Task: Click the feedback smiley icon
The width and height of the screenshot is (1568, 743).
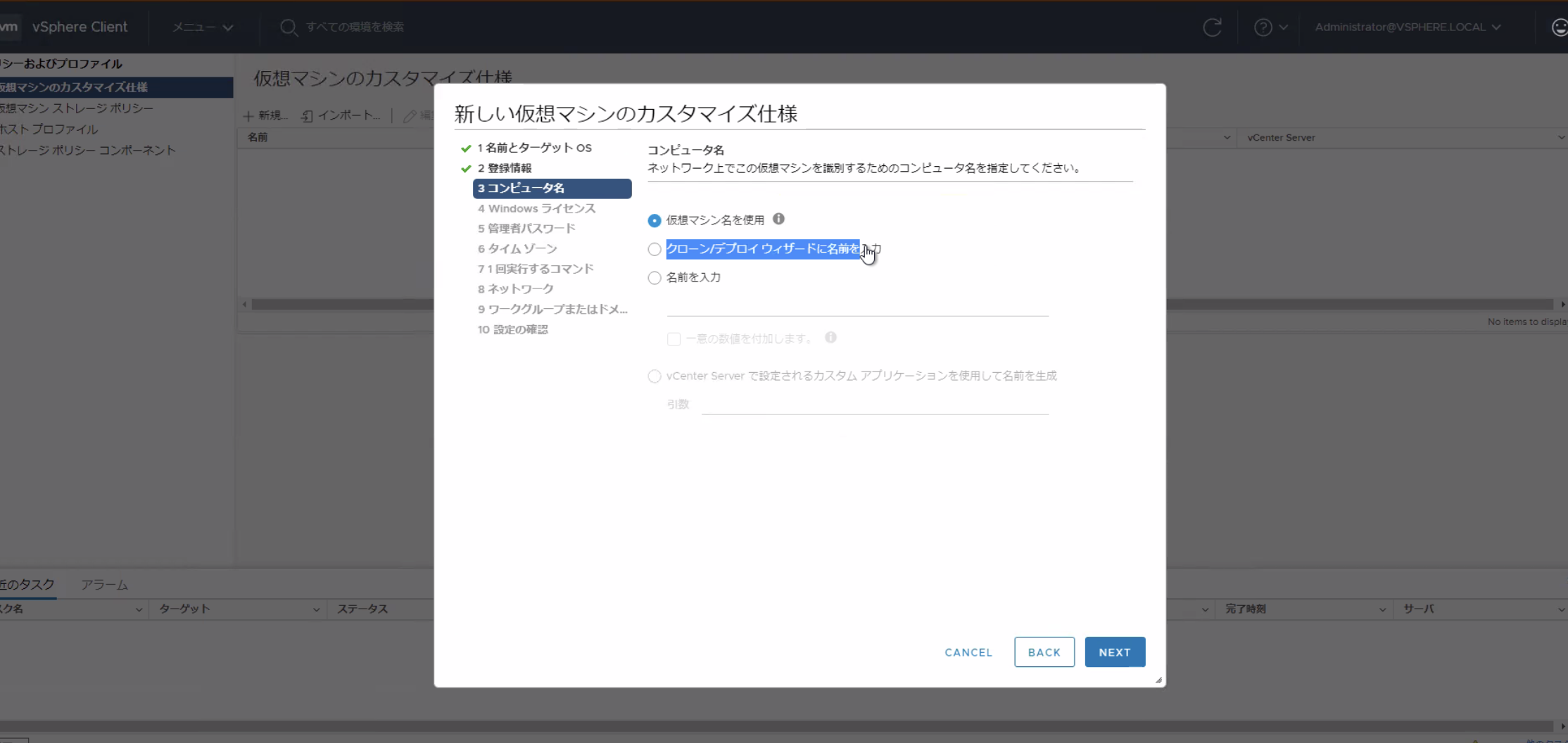Action: 1558,27
